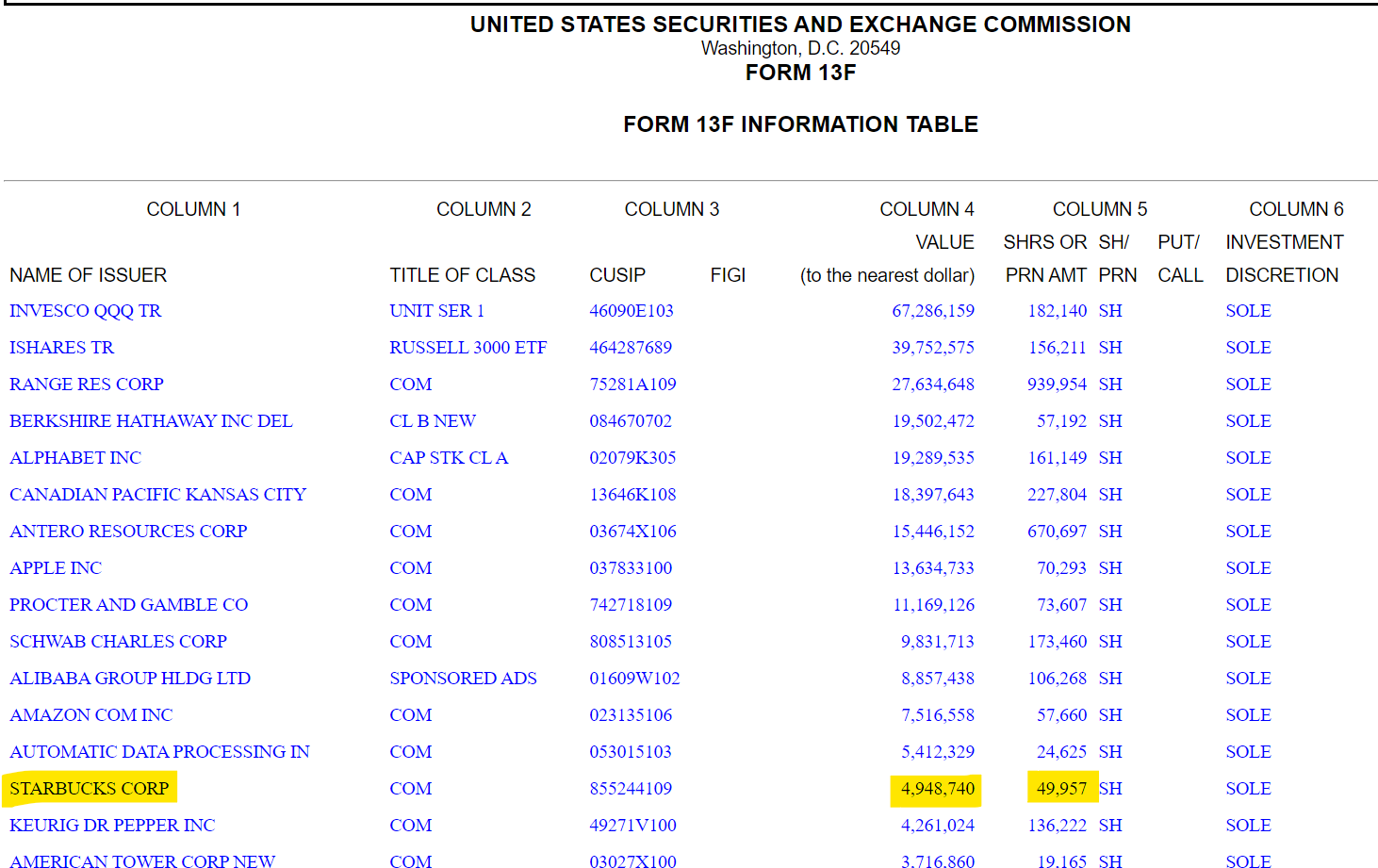Select AMAZON COM INC issuer name
1378x868 pixels.
(x=91, y=715)
